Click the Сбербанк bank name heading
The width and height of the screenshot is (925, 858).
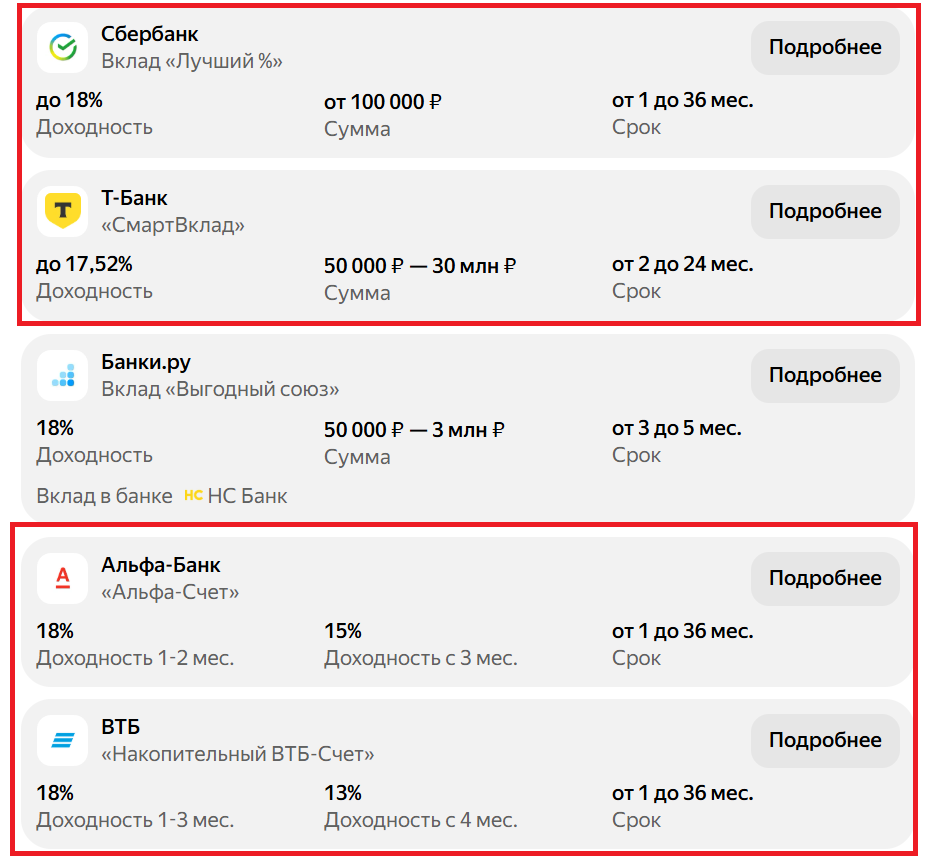click(150, 35)
